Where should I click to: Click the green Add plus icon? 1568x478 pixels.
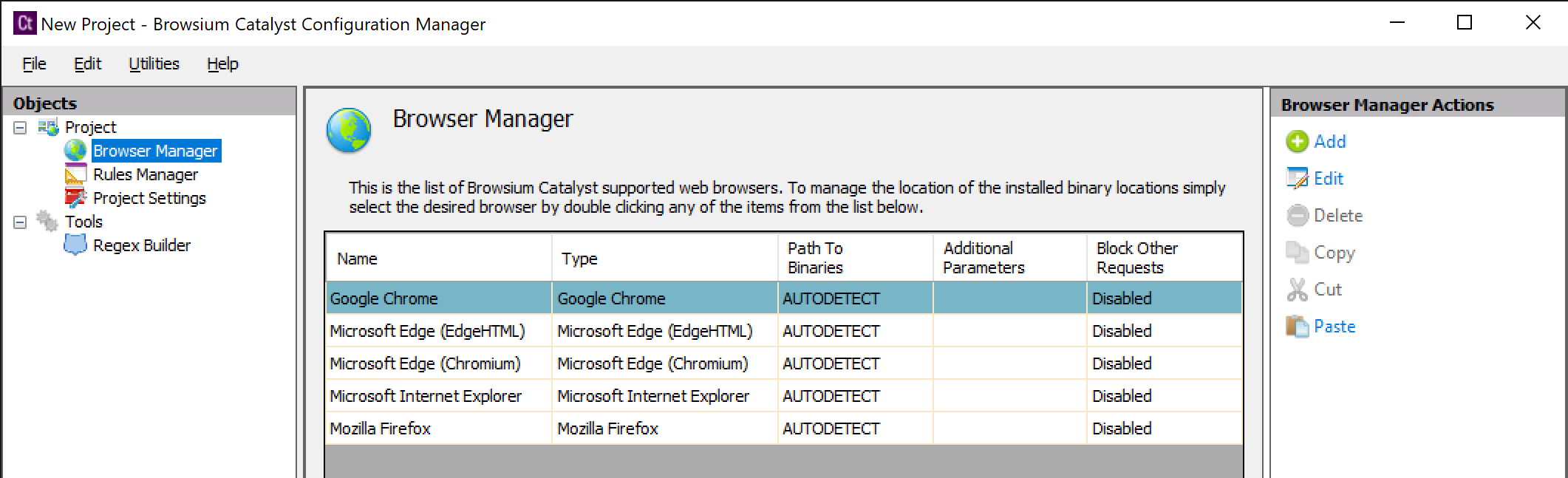[1297, 141]
